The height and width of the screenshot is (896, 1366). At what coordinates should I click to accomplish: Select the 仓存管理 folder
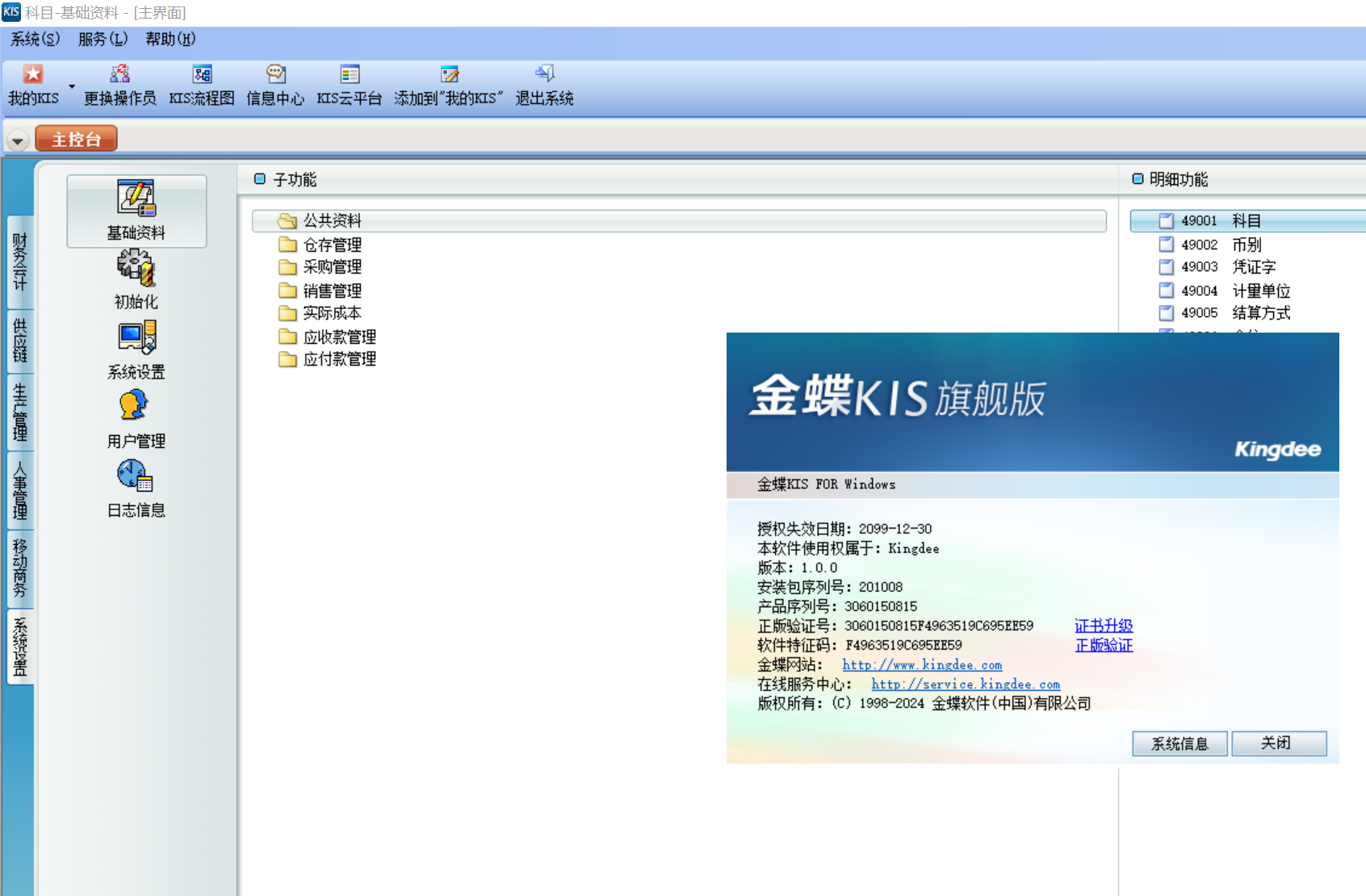(321, 245)
